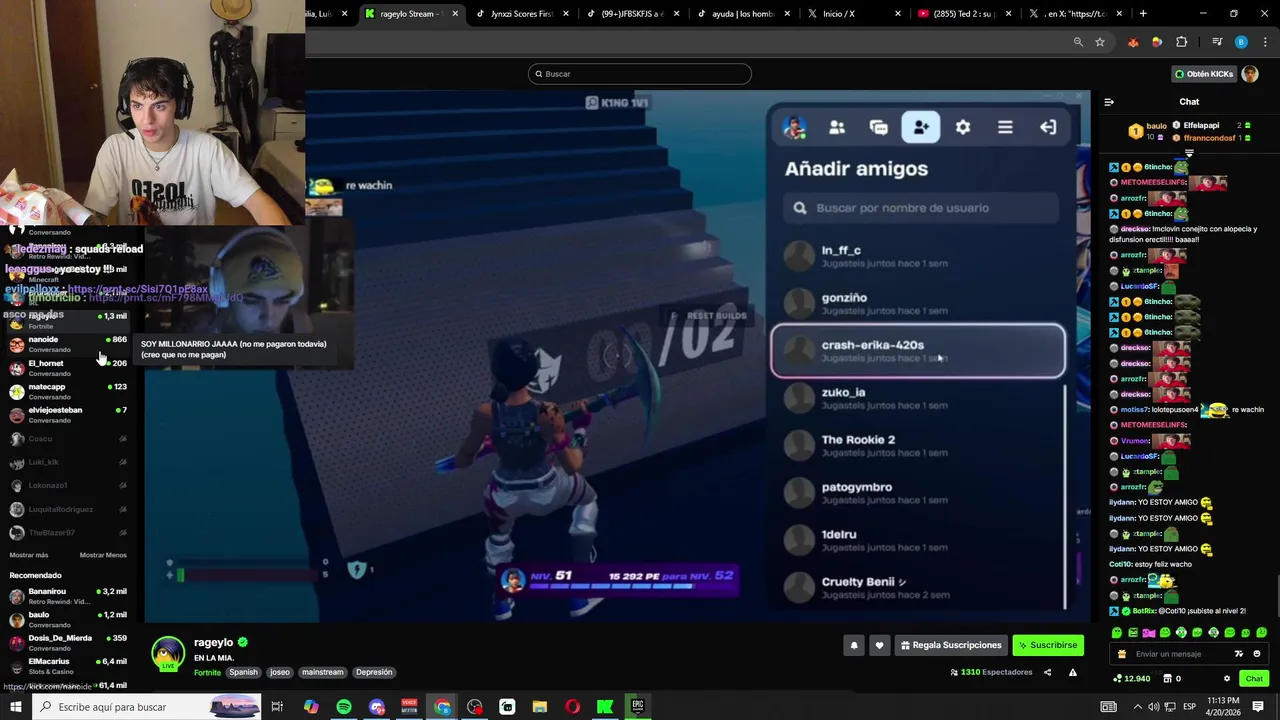Image resolution: width=1280 pixels, height=720 pixels.
Task: Open El_hornet channel in sidebar
Action: [68, 368]
